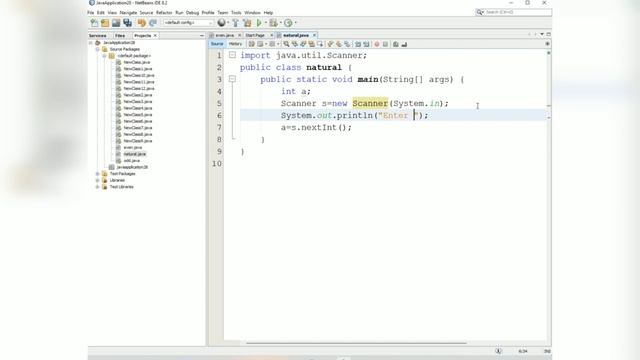Click the Find Selection magnifier icon
Image resolution: width=640 pixels, height=360 pixels.
(x=286, y=44)
